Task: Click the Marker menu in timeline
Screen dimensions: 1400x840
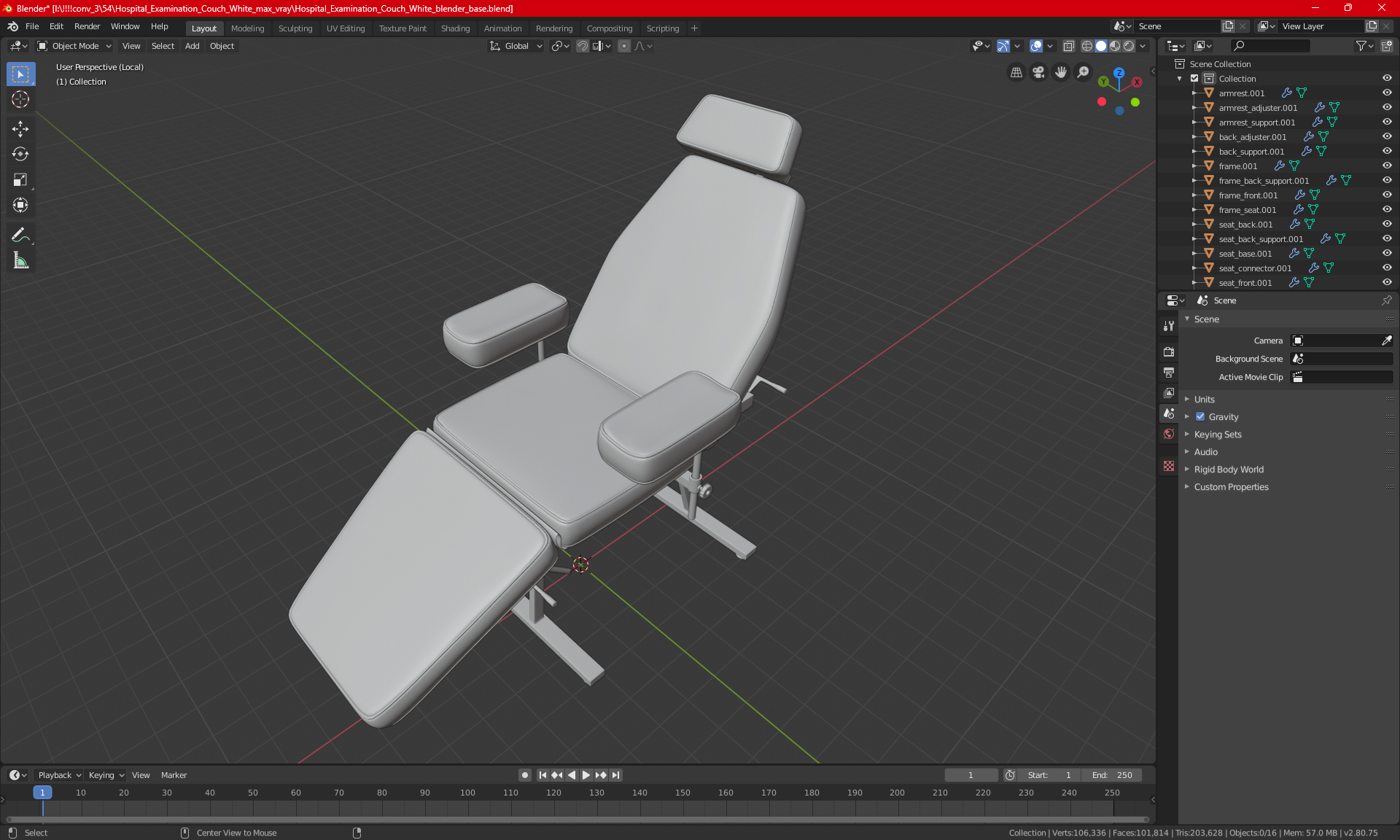Action: (174, 775)
